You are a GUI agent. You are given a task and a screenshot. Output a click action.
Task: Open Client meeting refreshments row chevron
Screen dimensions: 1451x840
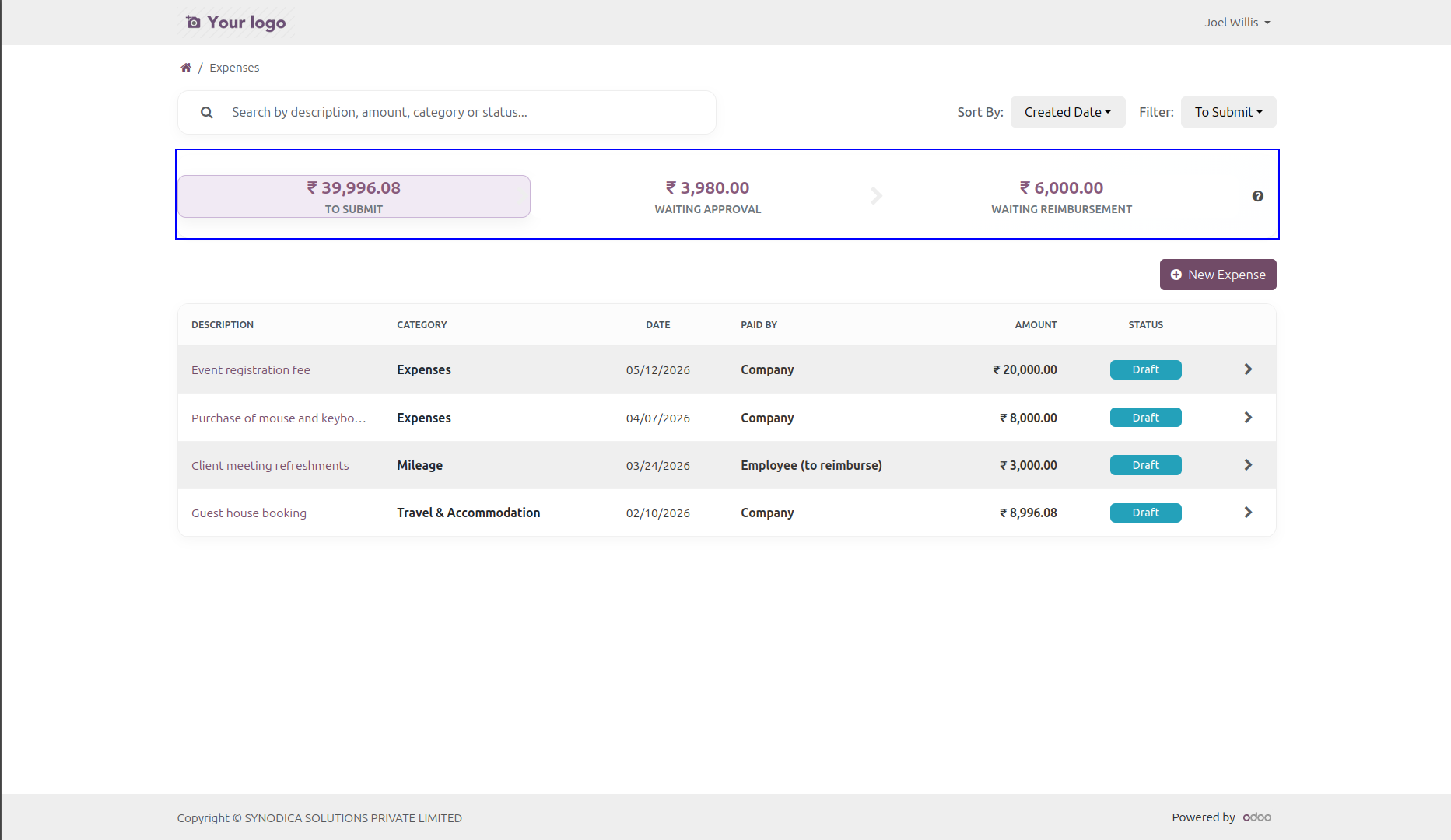pos(1248,465)
